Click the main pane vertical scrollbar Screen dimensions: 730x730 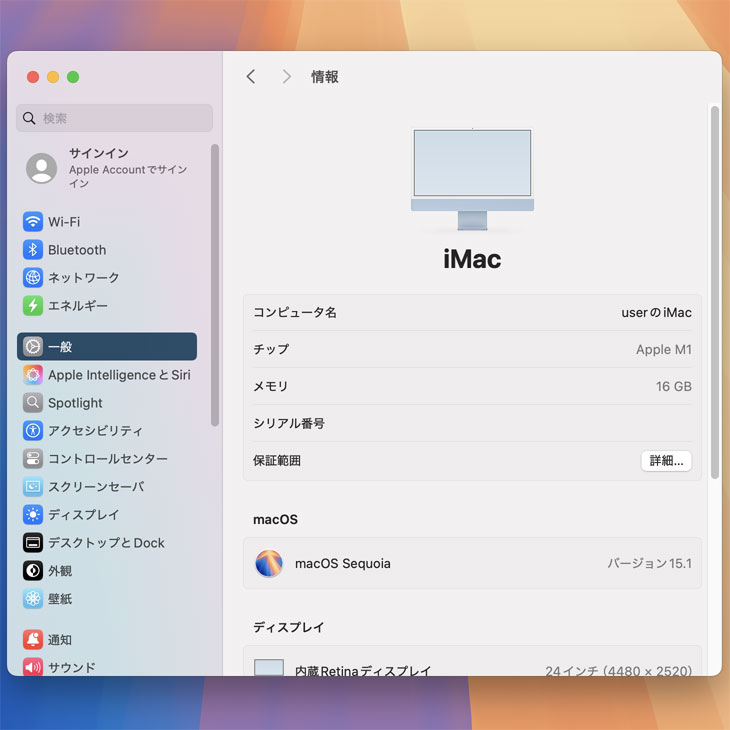pyautogui.click(x=715, y=292)
